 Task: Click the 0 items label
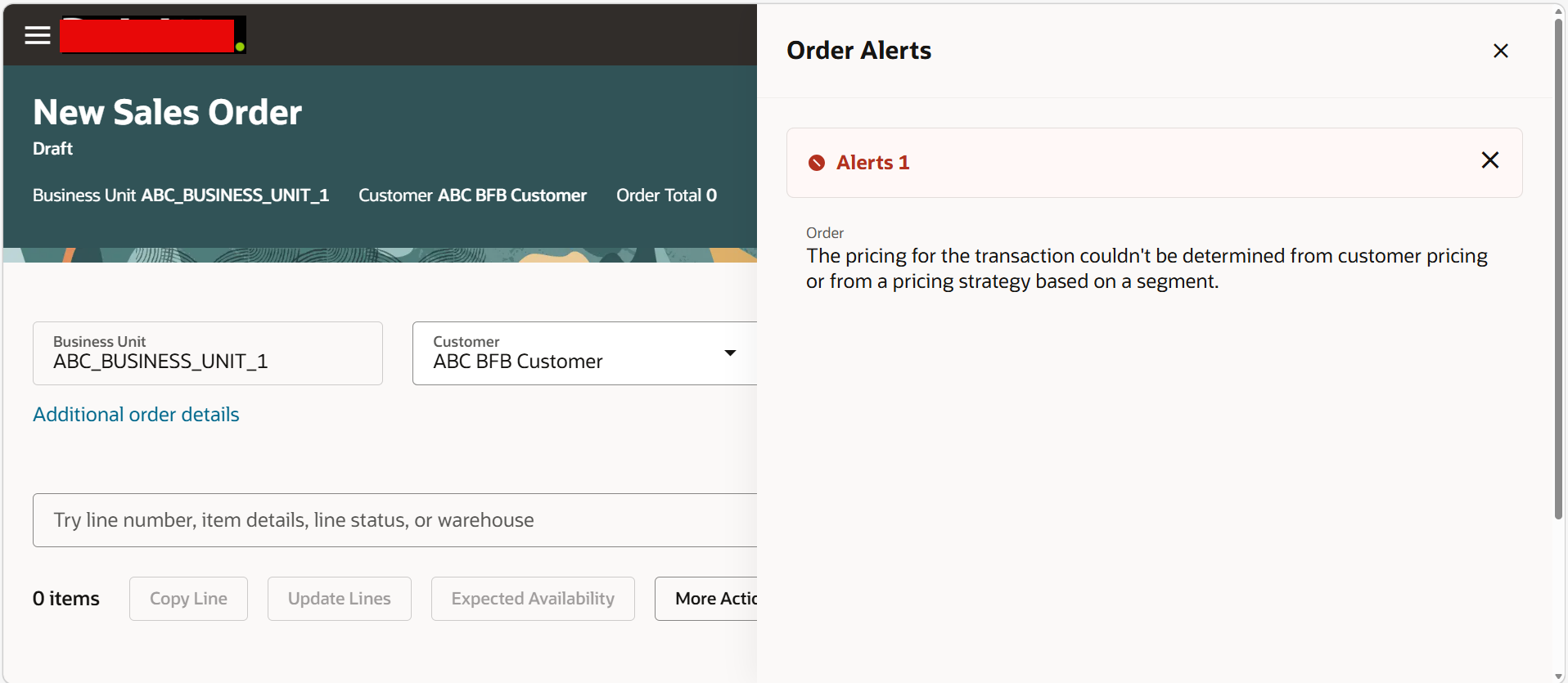pyautogui.click(x=66, y=599)
